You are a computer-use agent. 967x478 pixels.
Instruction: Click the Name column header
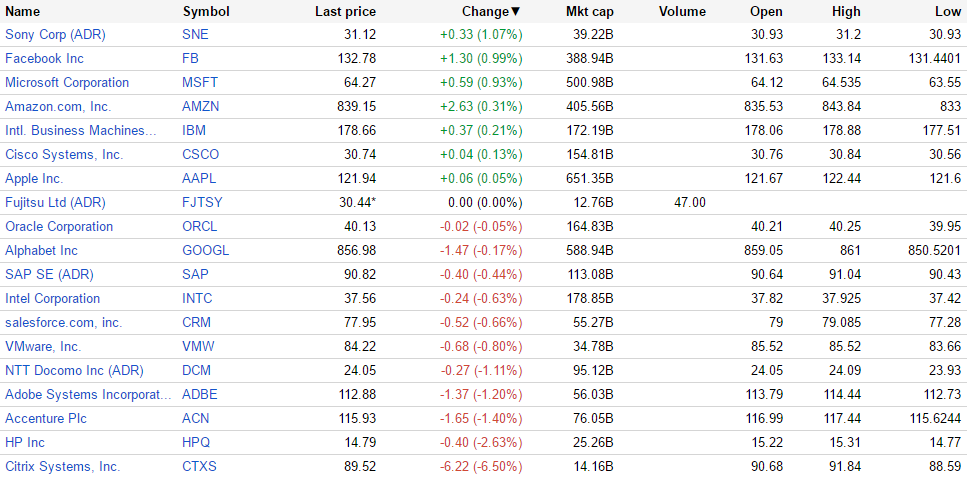23,11
